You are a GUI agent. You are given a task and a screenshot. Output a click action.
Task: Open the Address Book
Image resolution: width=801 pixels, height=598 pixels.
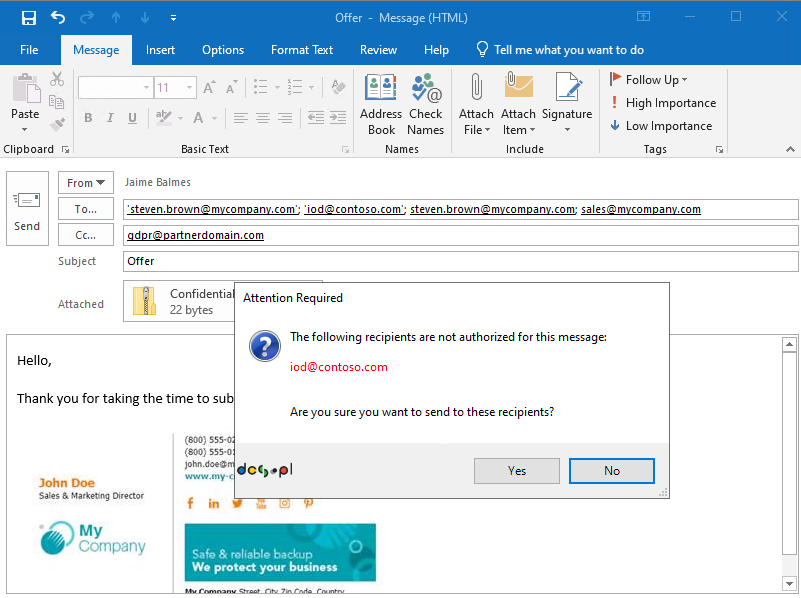(x=381, y=104)
